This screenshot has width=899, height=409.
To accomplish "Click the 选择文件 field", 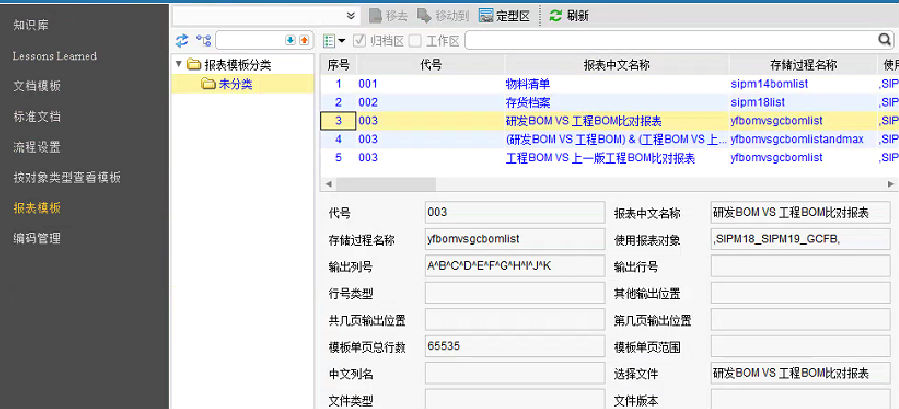I will [x=800, y=373].
